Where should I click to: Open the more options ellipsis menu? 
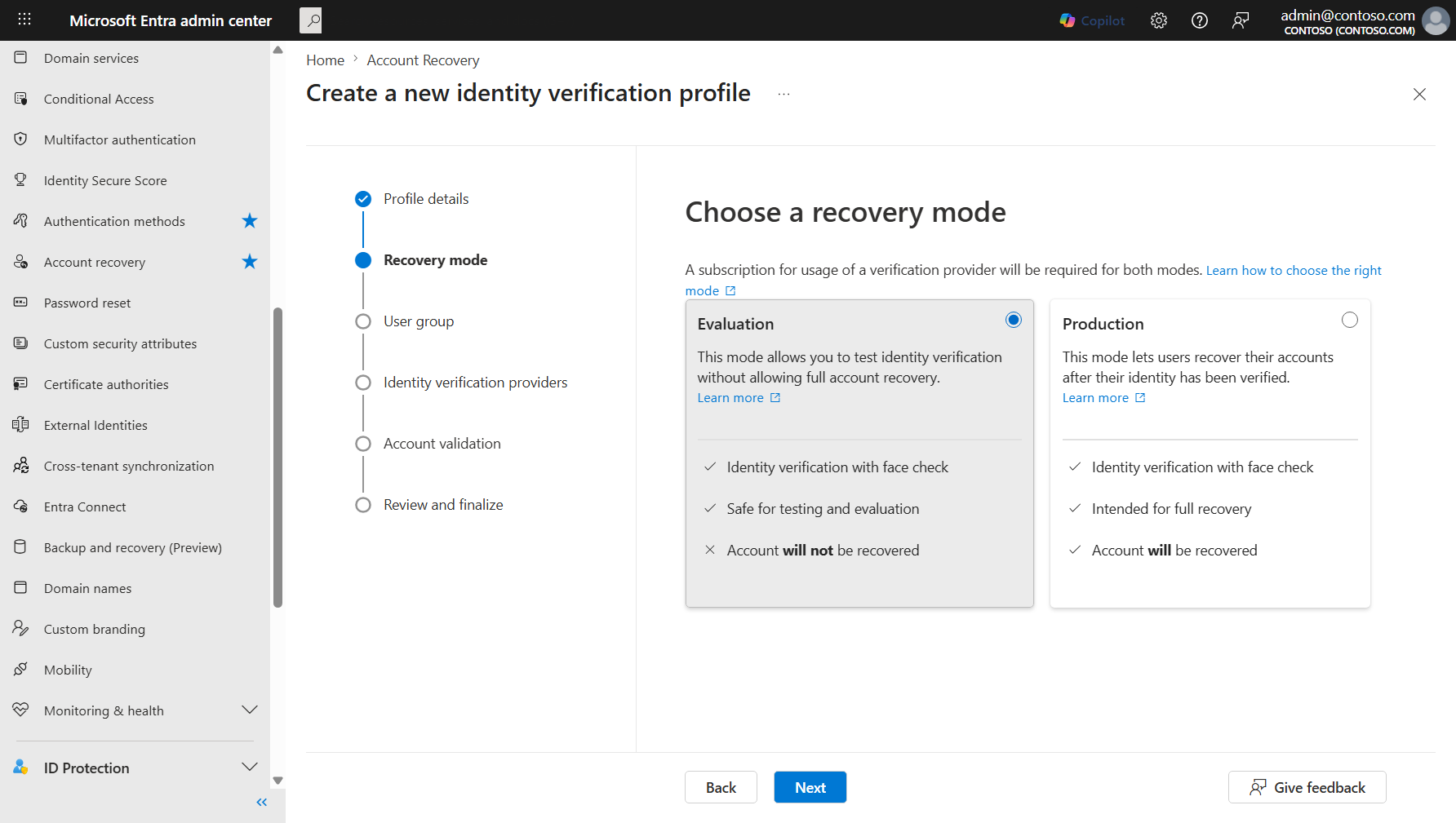point(783,94)
